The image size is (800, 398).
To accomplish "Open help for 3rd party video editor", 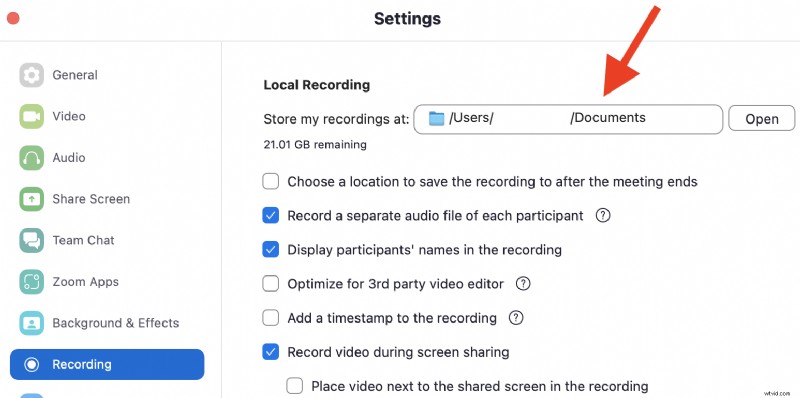I will point(523,283).
